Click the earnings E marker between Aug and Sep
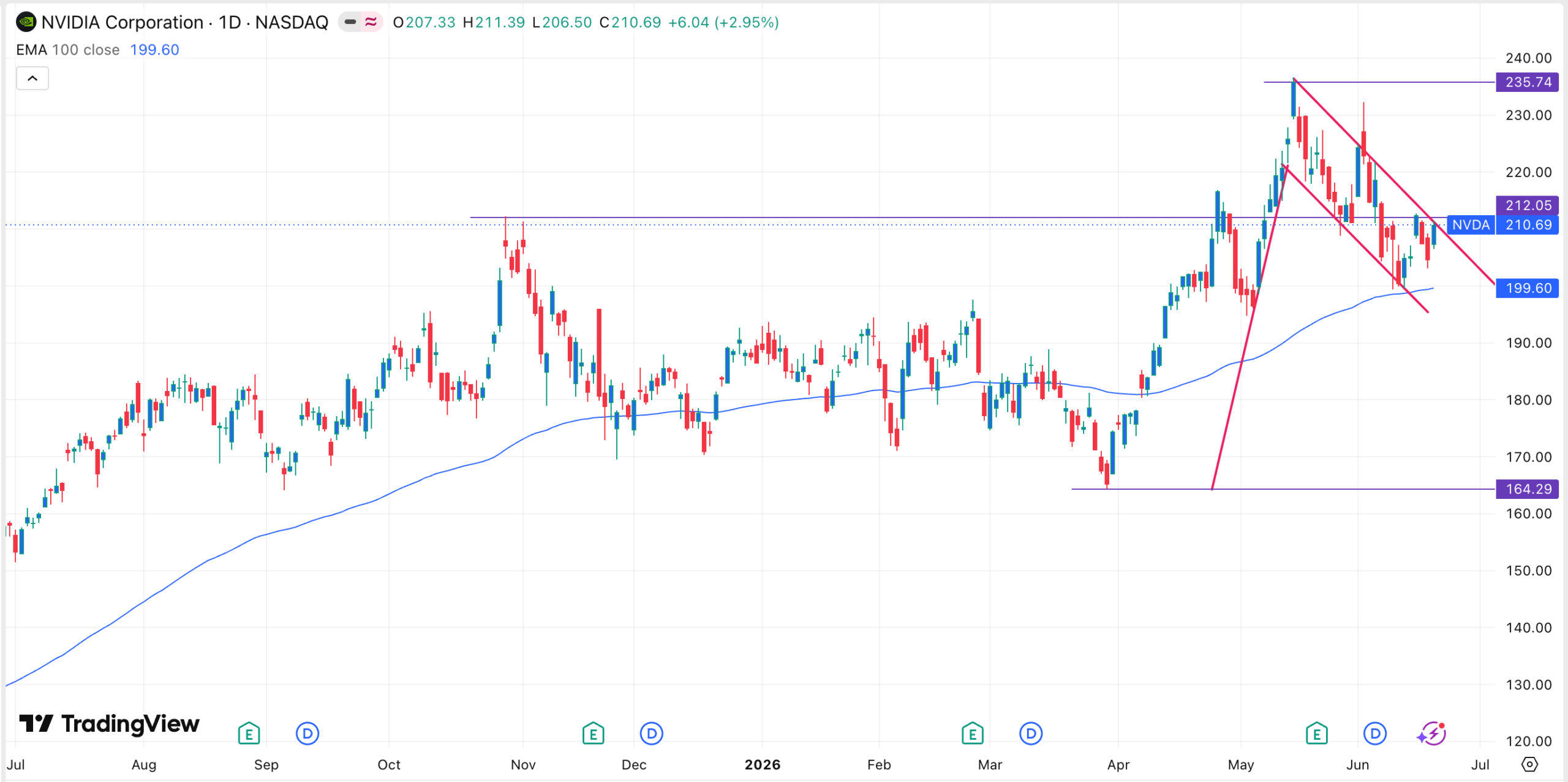The width and height of the screenshot is (1568, 782). [249, 734]
